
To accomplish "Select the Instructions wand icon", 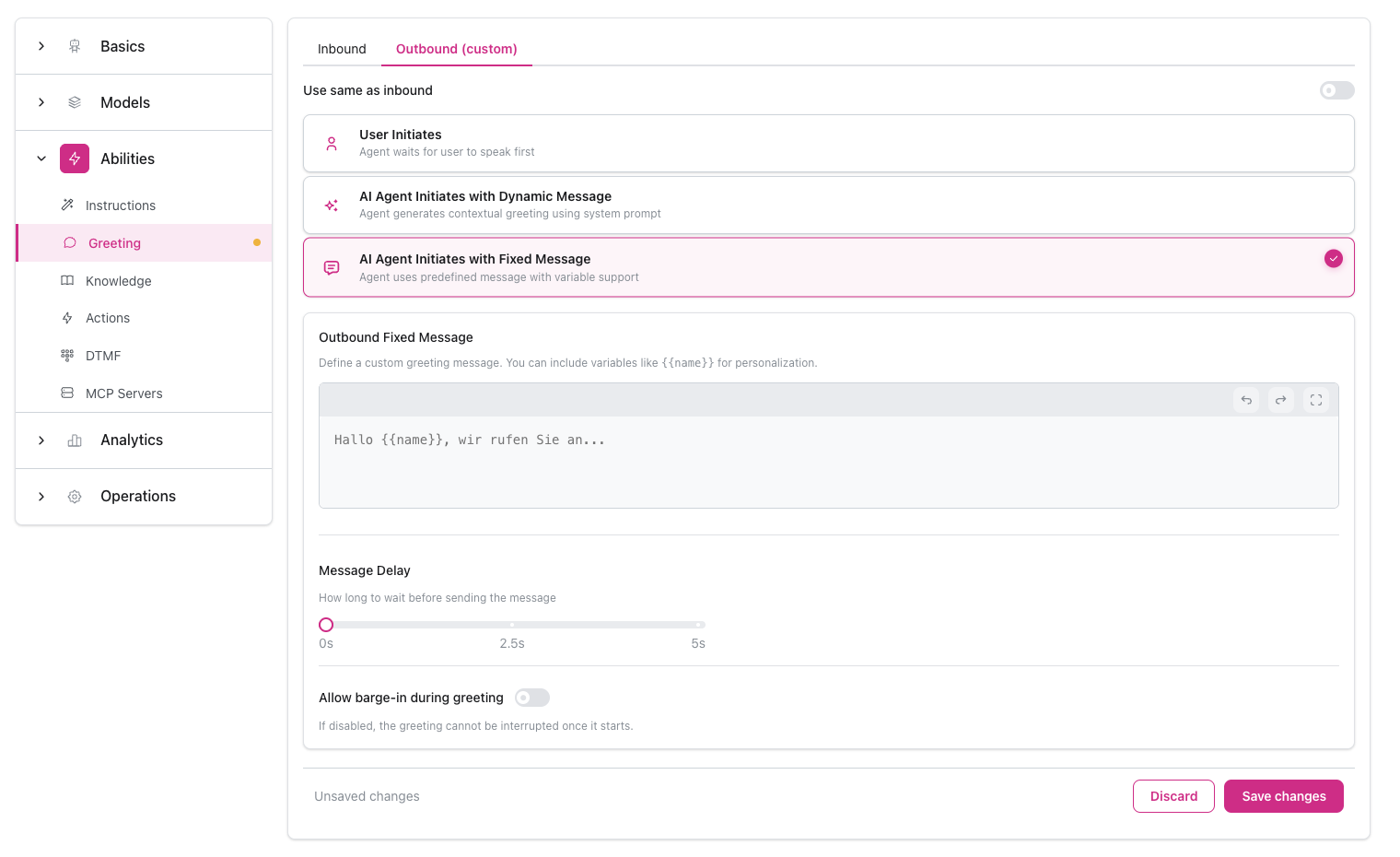I will click(67, 205).
